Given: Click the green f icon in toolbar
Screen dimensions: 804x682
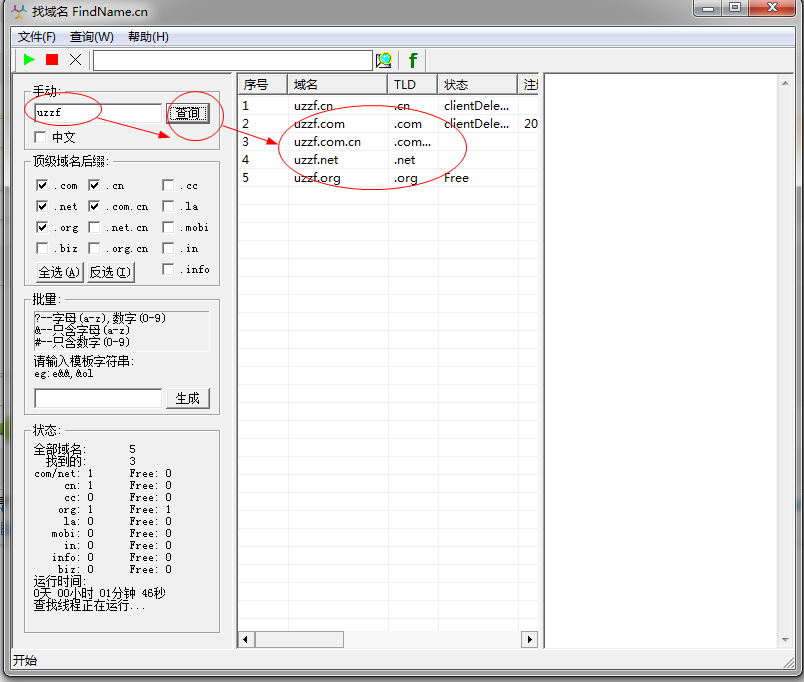Looking at the screenshot, I should point(413,61).
